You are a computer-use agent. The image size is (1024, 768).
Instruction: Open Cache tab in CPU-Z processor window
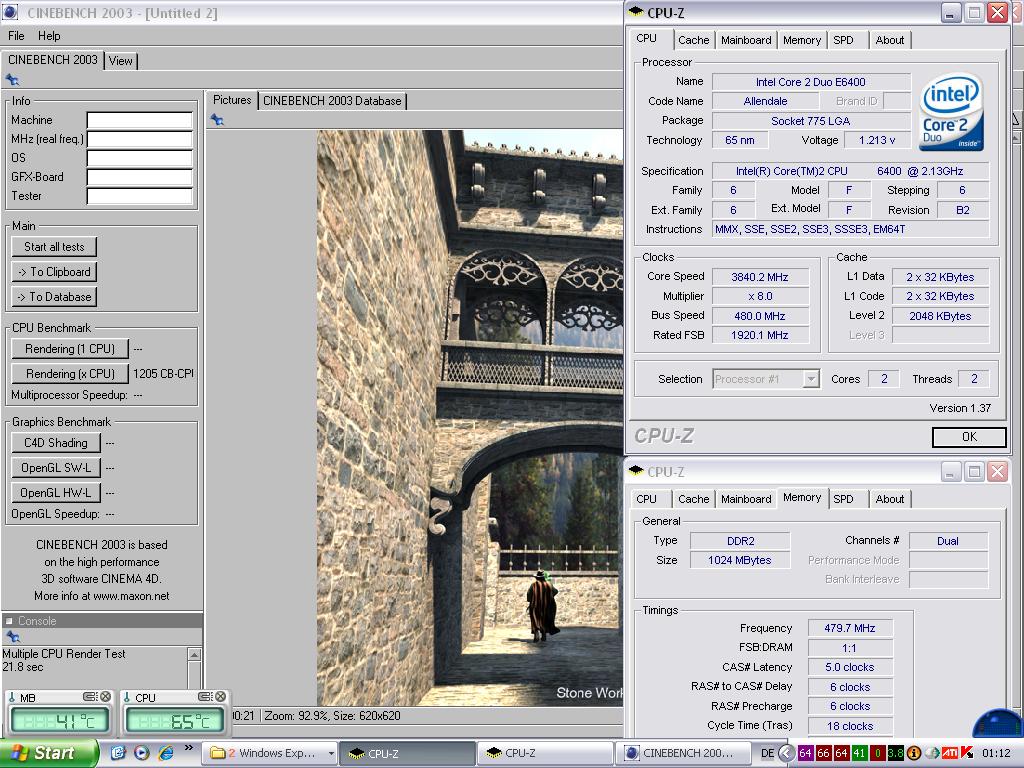pyautogui.click(x=694, y=40)
